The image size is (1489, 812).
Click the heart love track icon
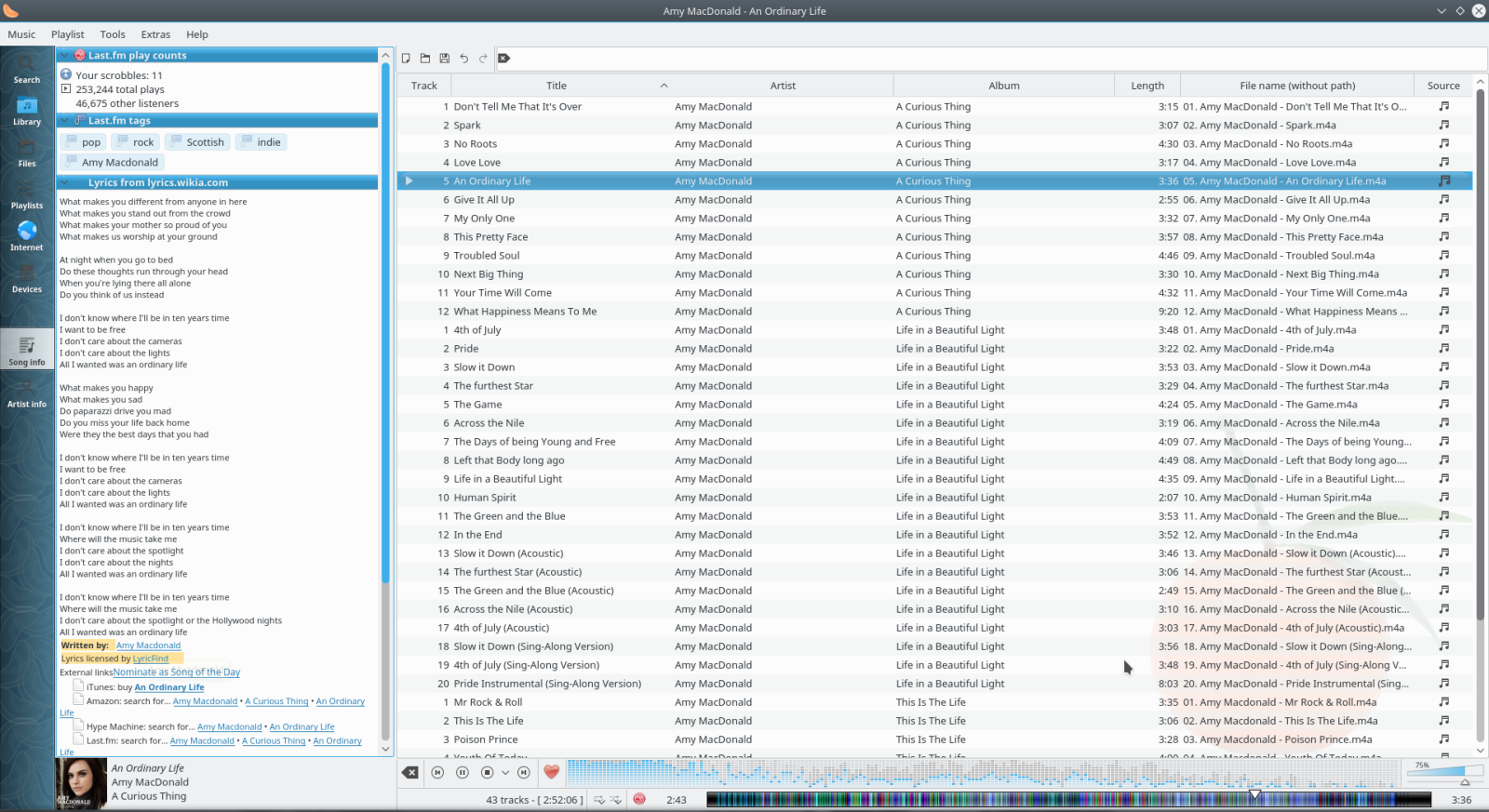[552, 772]
